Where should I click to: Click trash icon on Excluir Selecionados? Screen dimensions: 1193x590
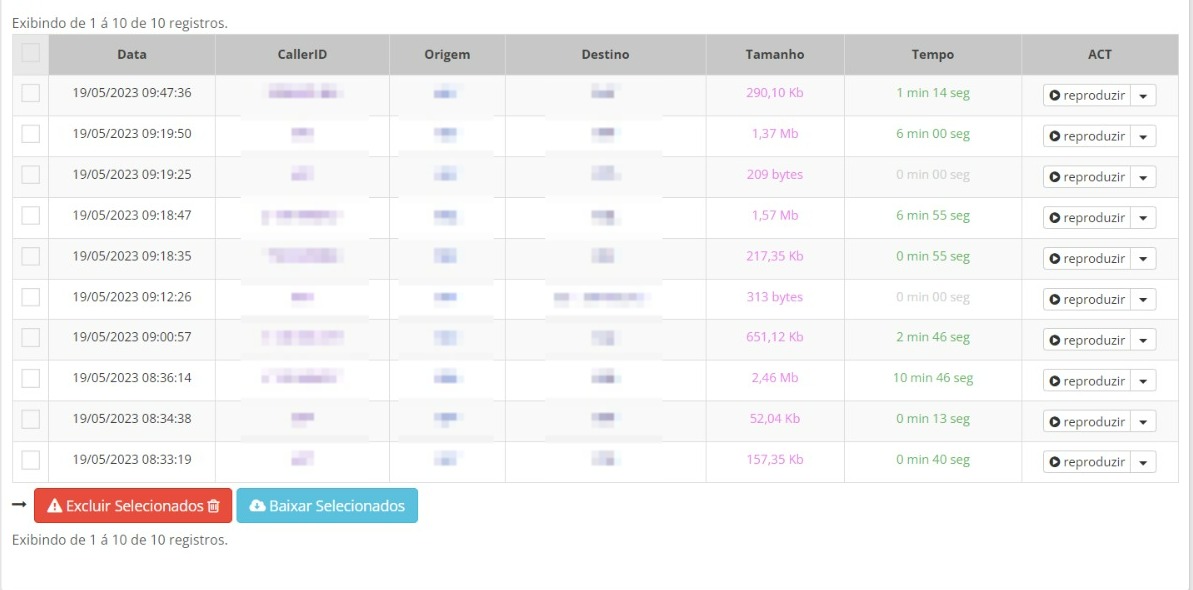tap(213, 506)
